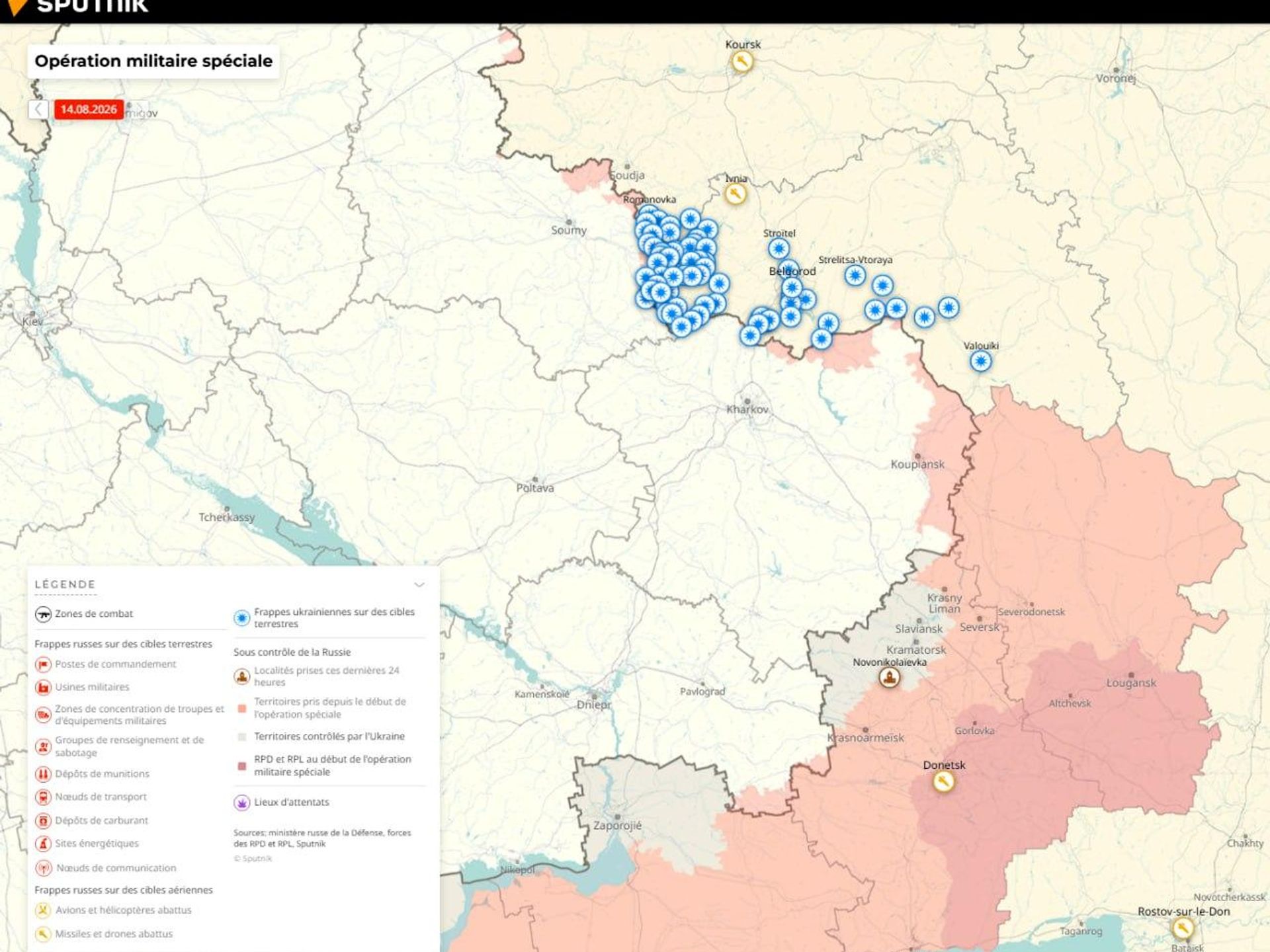The height and width of the screenshot is (952, 1270).
Task: Click Missiles et drones abattus legend entry
Action: pyautogui.click(x=104, y=934)
